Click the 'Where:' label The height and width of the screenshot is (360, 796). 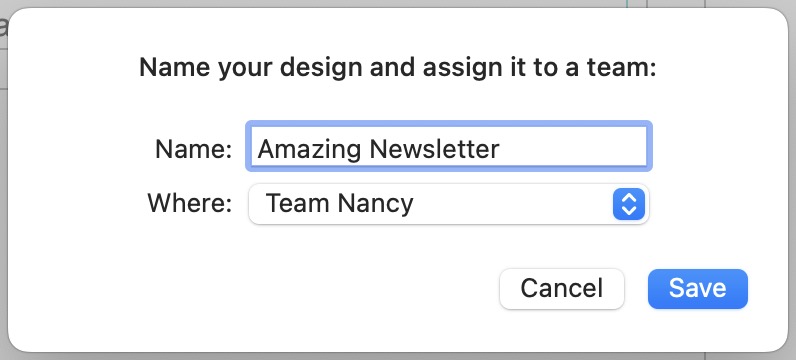pyautogui.click(x=190, y=204)
